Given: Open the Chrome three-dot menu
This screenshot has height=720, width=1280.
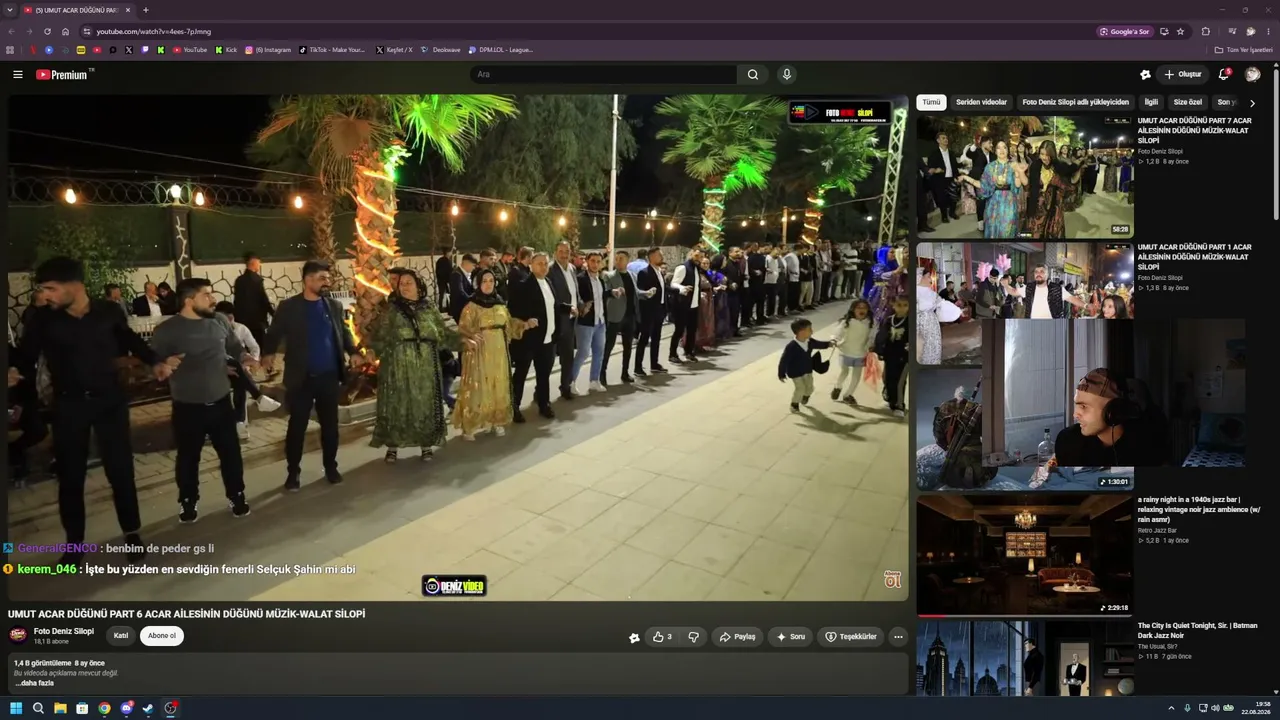Looking at the screenshot, I should tap(1268, 31).
